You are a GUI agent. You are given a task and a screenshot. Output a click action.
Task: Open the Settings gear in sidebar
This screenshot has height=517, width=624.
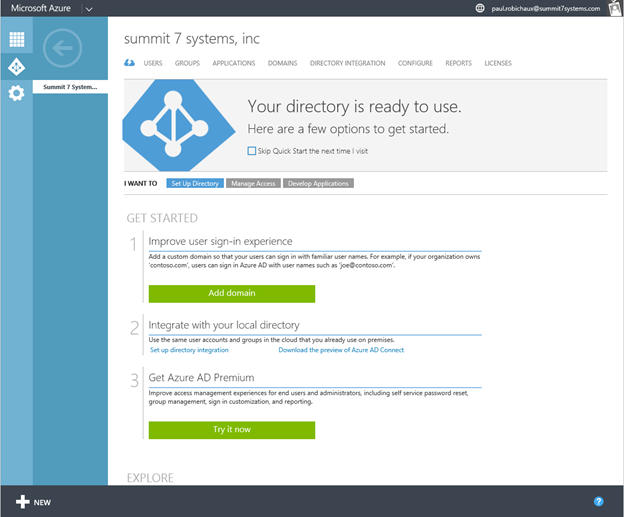pyautogui.click(x=16, y=93)
